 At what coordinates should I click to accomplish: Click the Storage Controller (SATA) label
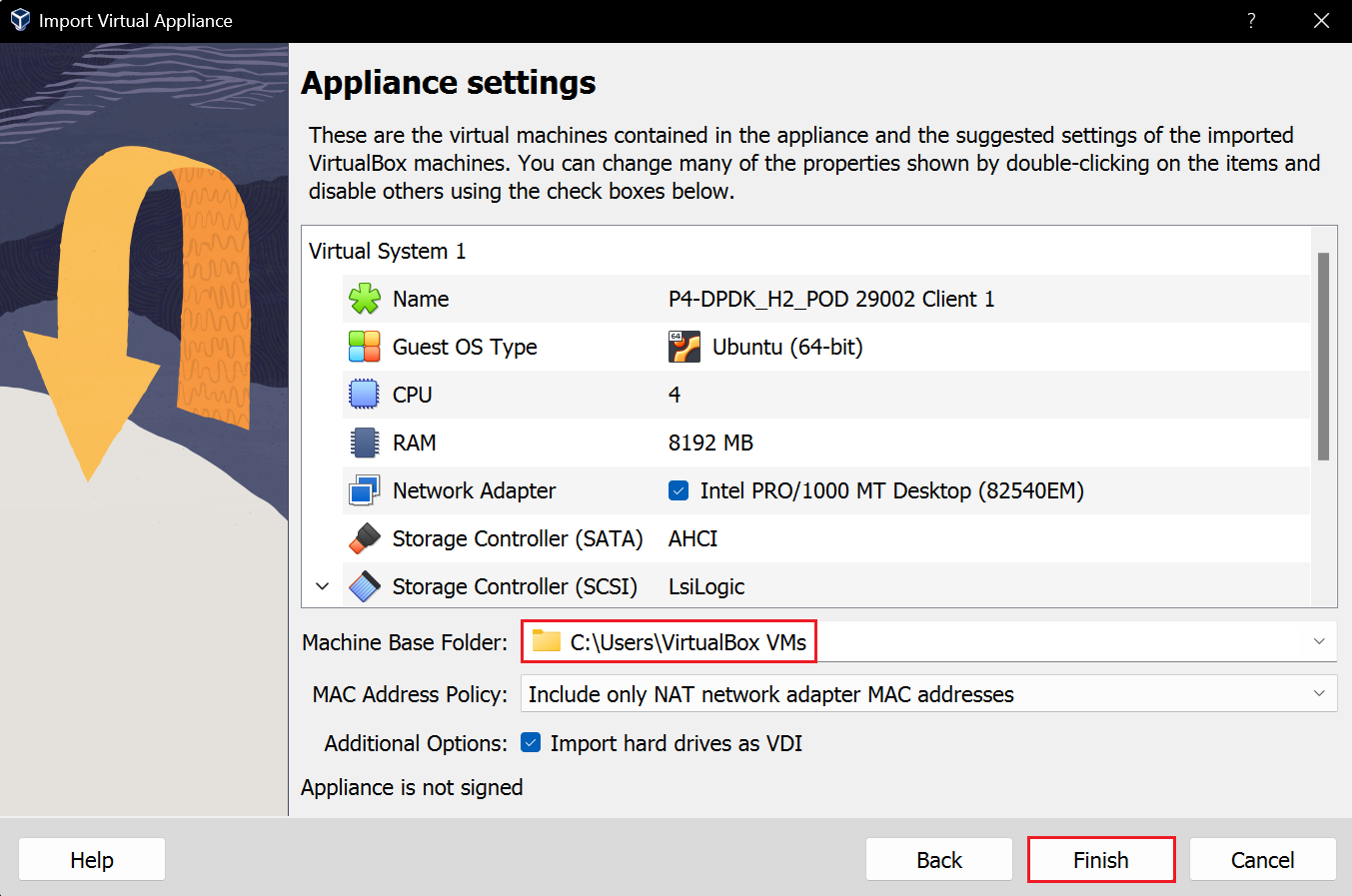518,538
